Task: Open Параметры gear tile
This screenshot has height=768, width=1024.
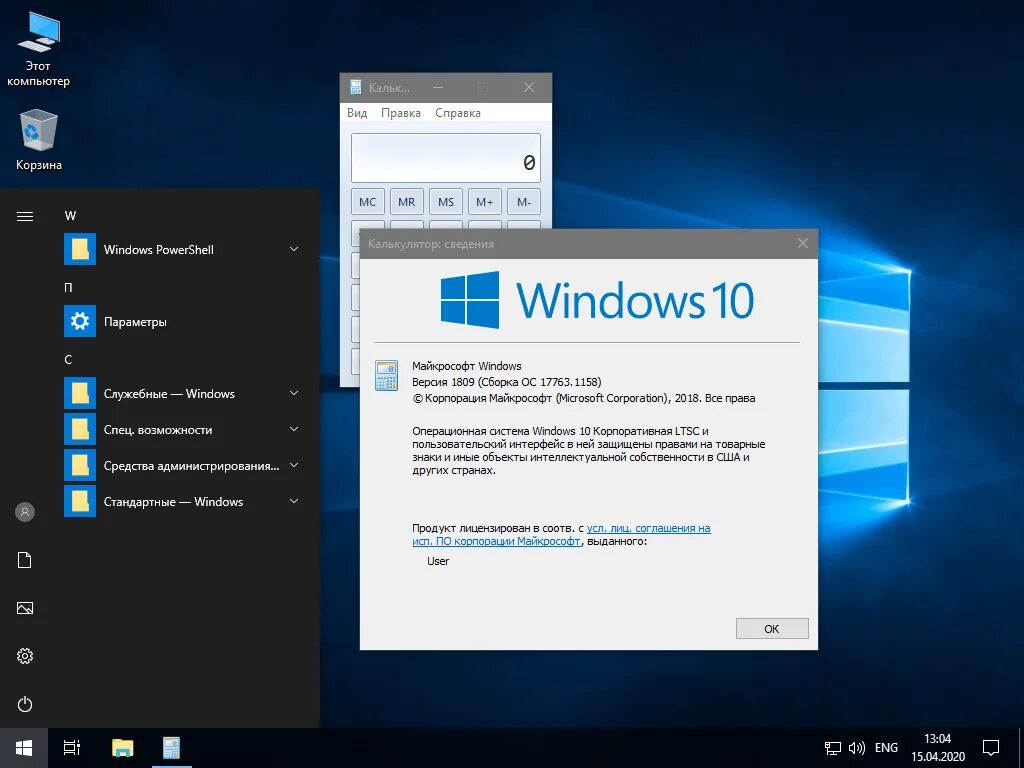Action: tap(80, 321)
